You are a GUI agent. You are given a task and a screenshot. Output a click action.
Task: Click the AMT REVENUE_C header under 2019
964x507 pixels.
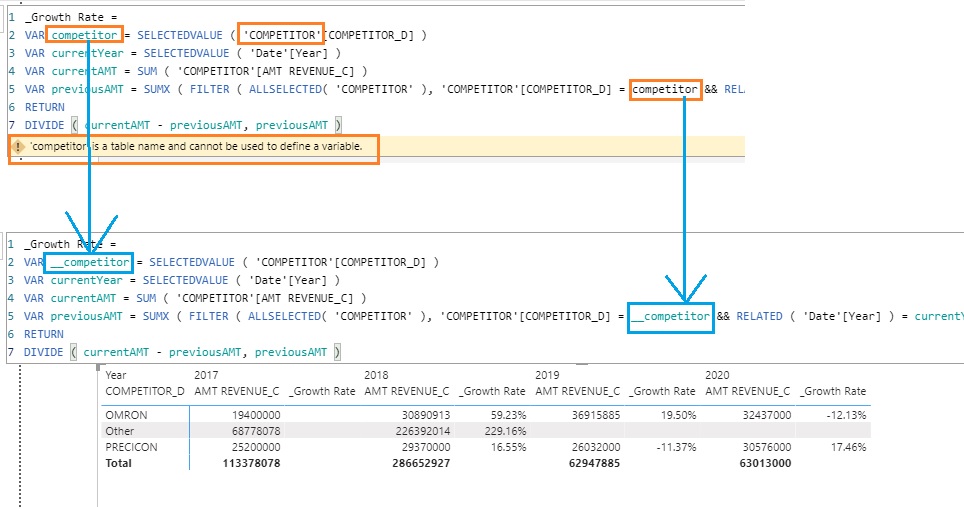tap(578, 391)
